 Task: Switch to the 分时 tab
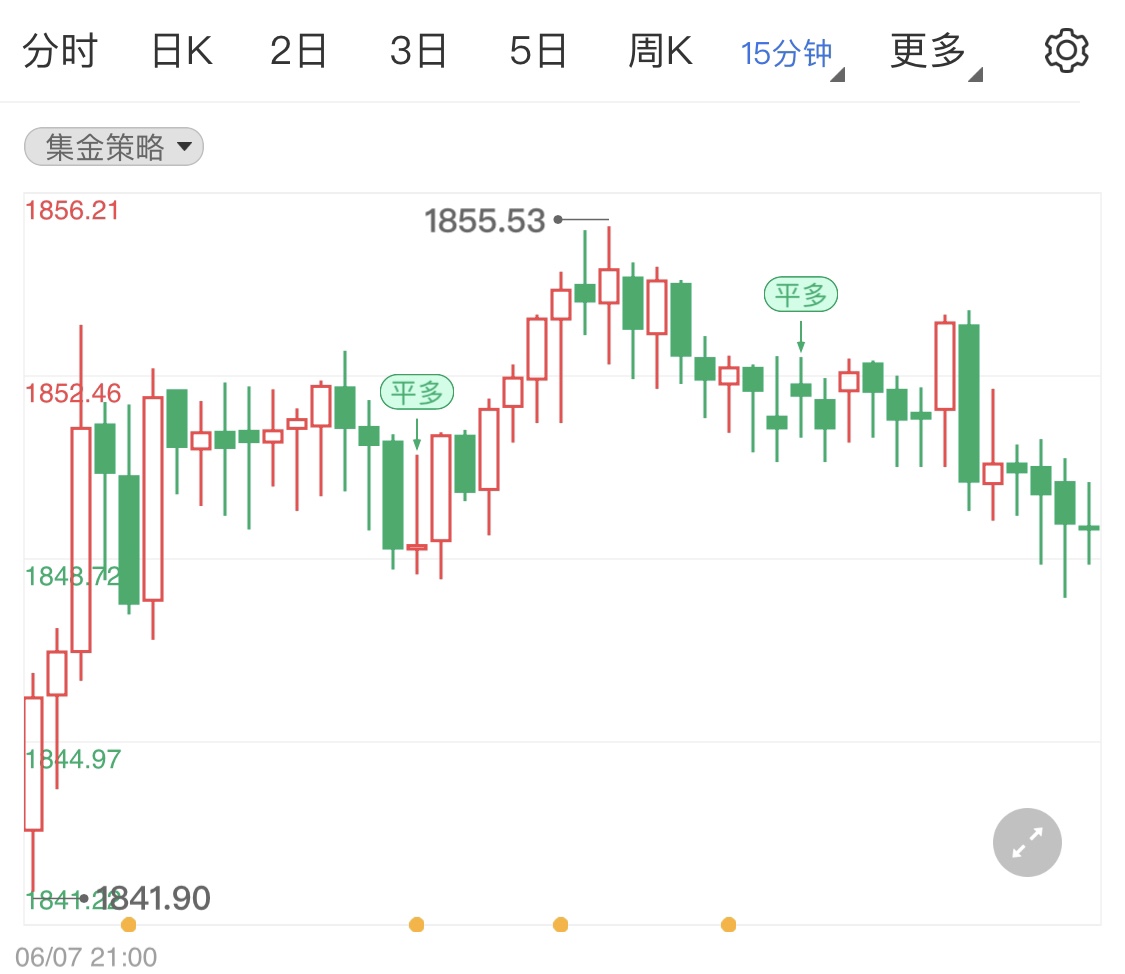click(60, 51)
